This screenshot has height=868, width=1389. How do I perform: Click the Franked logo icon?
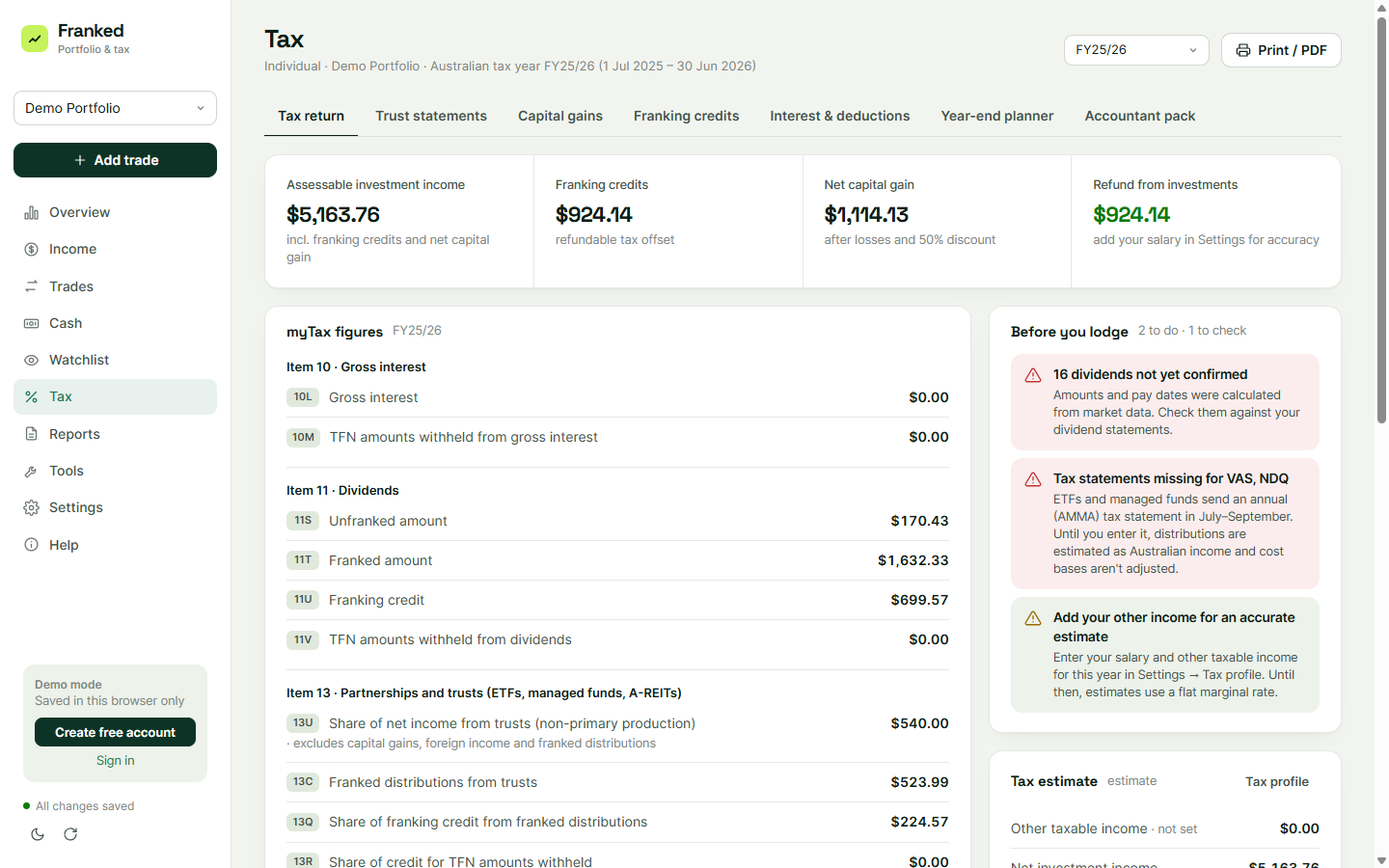click(35, 39)
